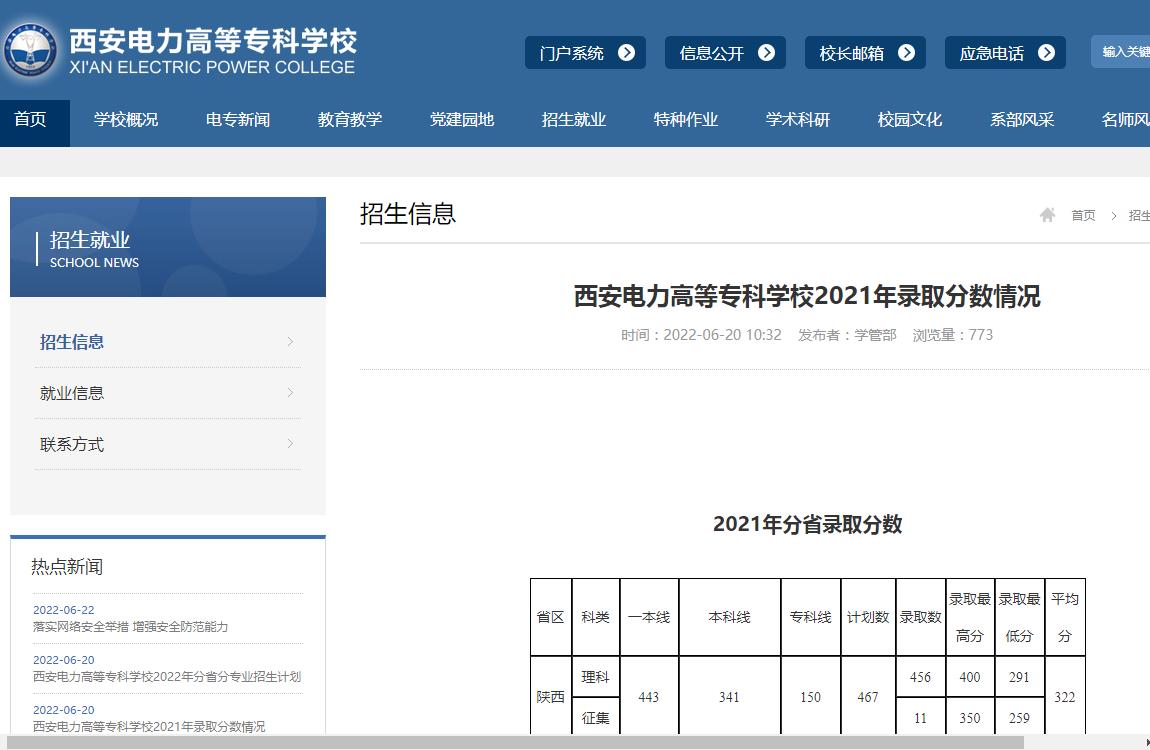The width and height of the screenshot is (1150, 750).
Task: Click the 科类 table header
Action: point(596,617)
